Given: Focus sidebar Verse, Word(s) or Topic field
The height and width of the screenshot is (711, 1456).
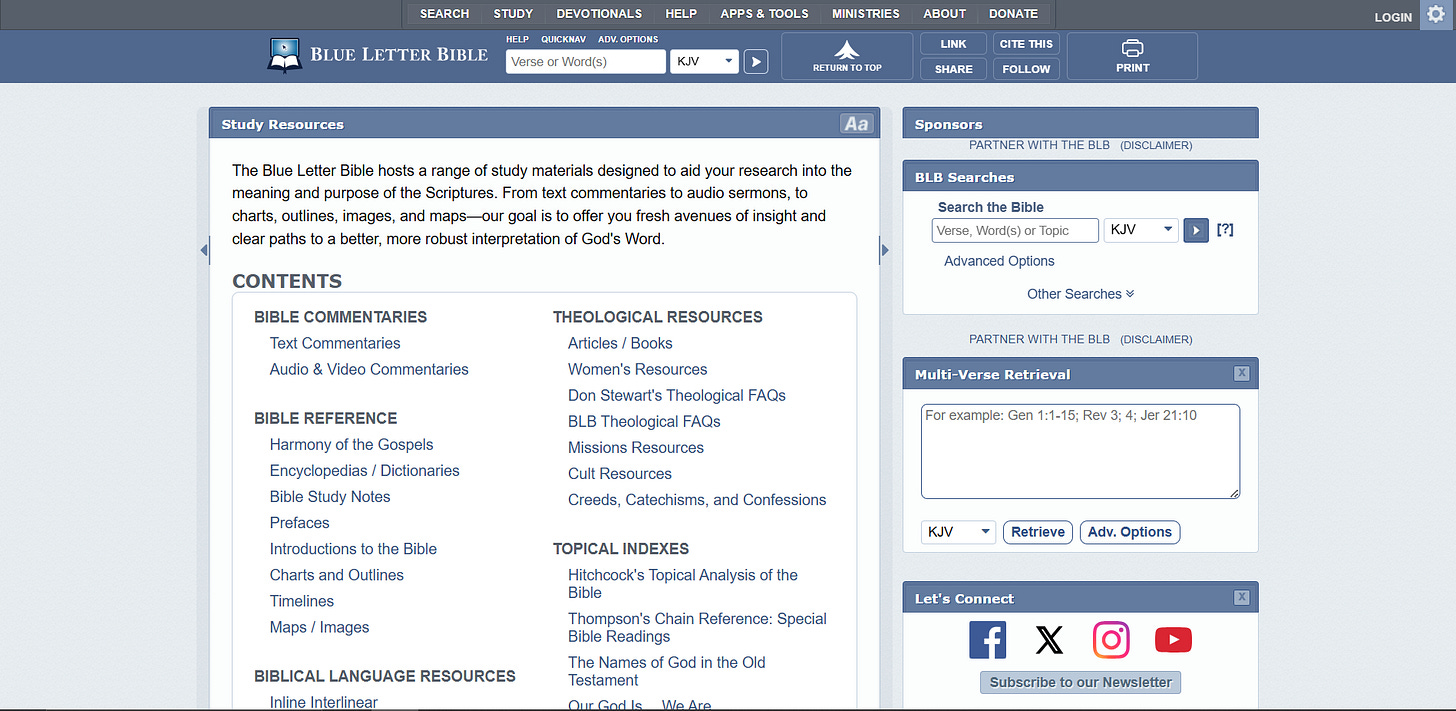Looking at the screenshot, I should click(1015, 230).
